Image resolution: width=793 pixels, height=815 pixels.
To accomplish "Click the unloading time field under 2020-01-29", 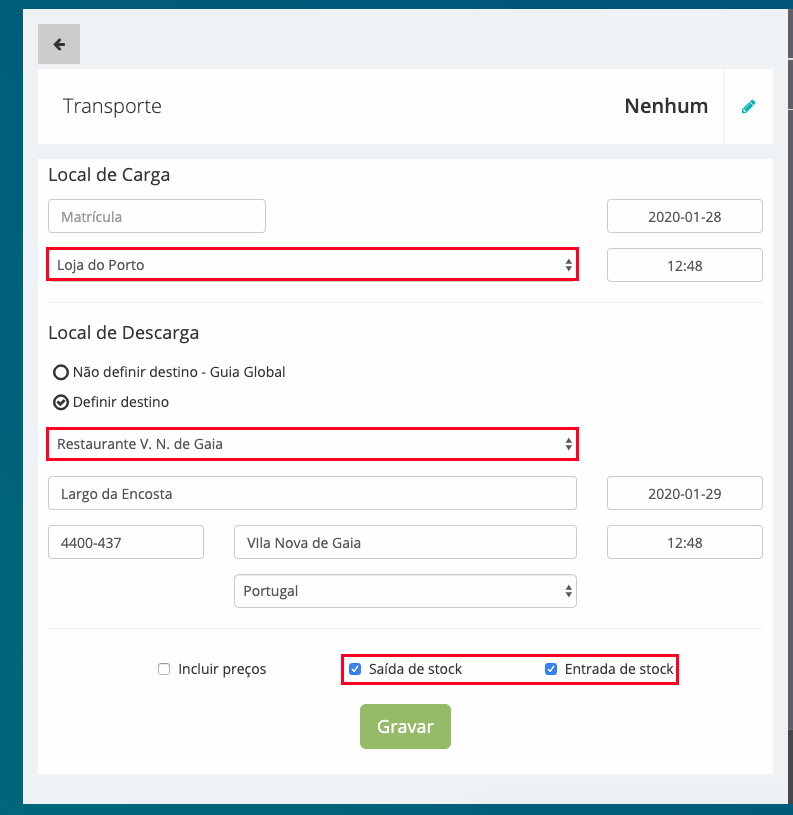I will (685, 542).
